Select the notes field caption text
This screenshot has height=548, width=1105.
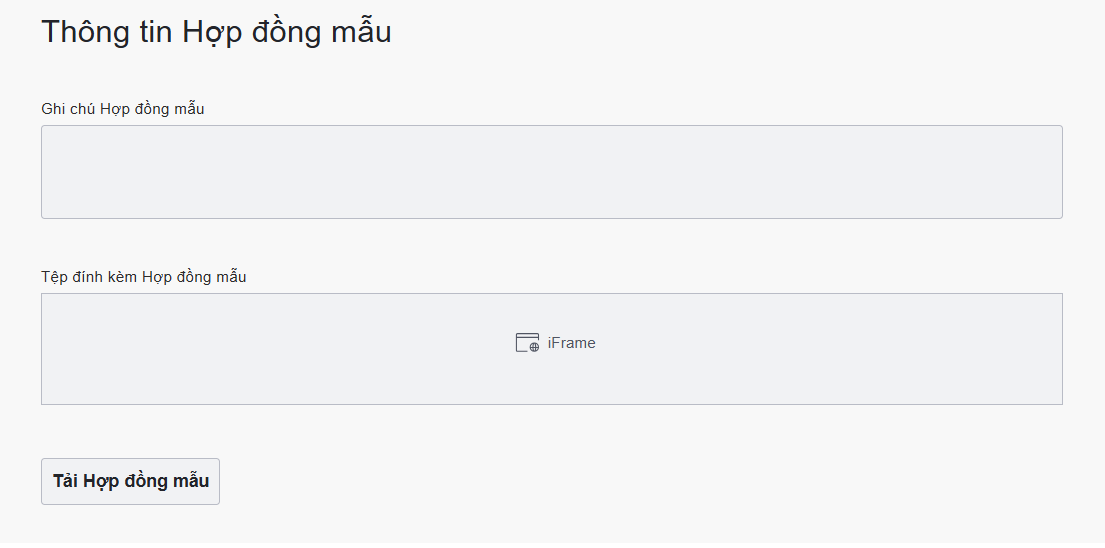pyautogui.click(x=123, y=108)
